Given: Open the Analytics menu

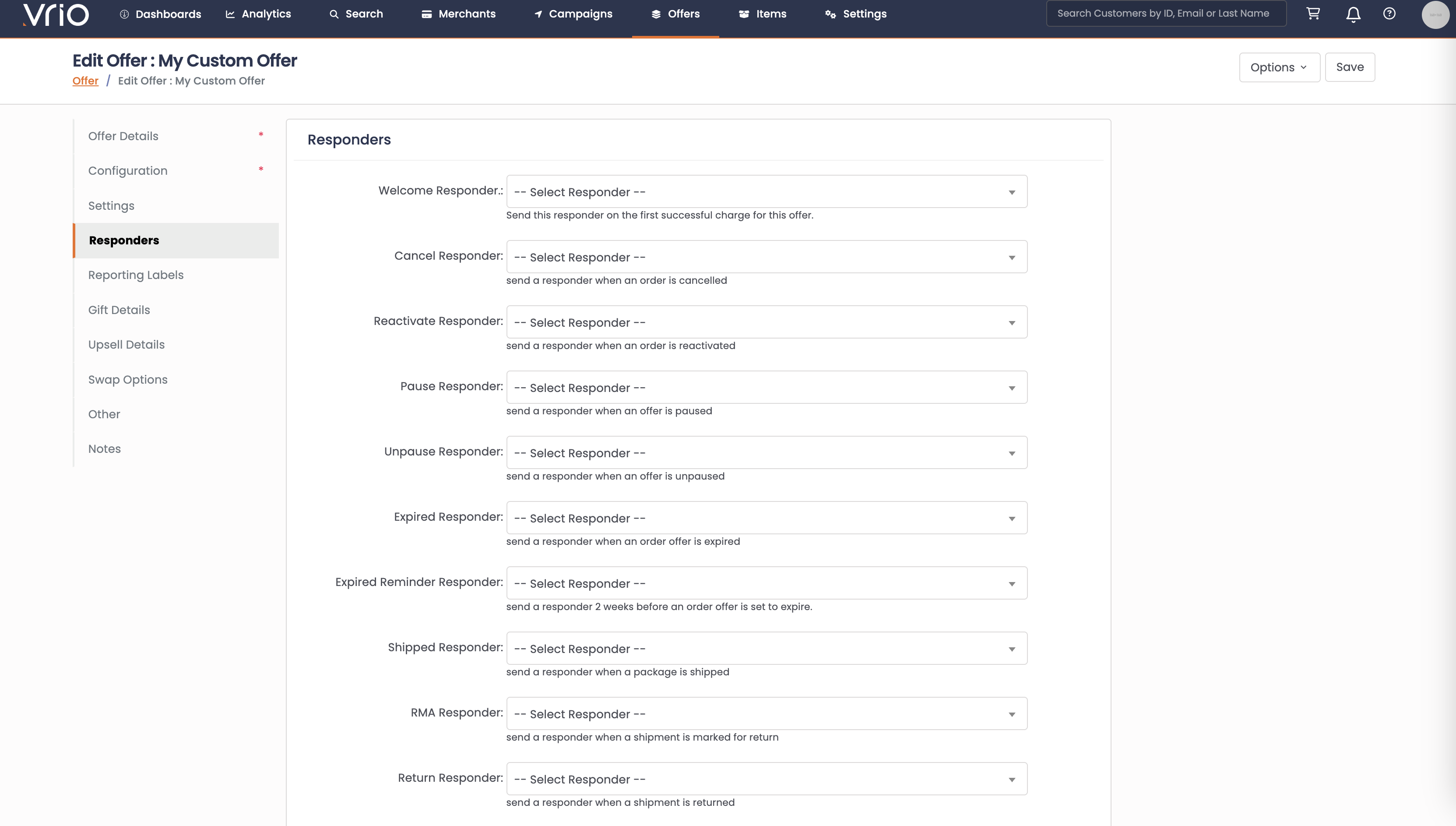Looking at the screenshot, I should (x=258, y=14).
